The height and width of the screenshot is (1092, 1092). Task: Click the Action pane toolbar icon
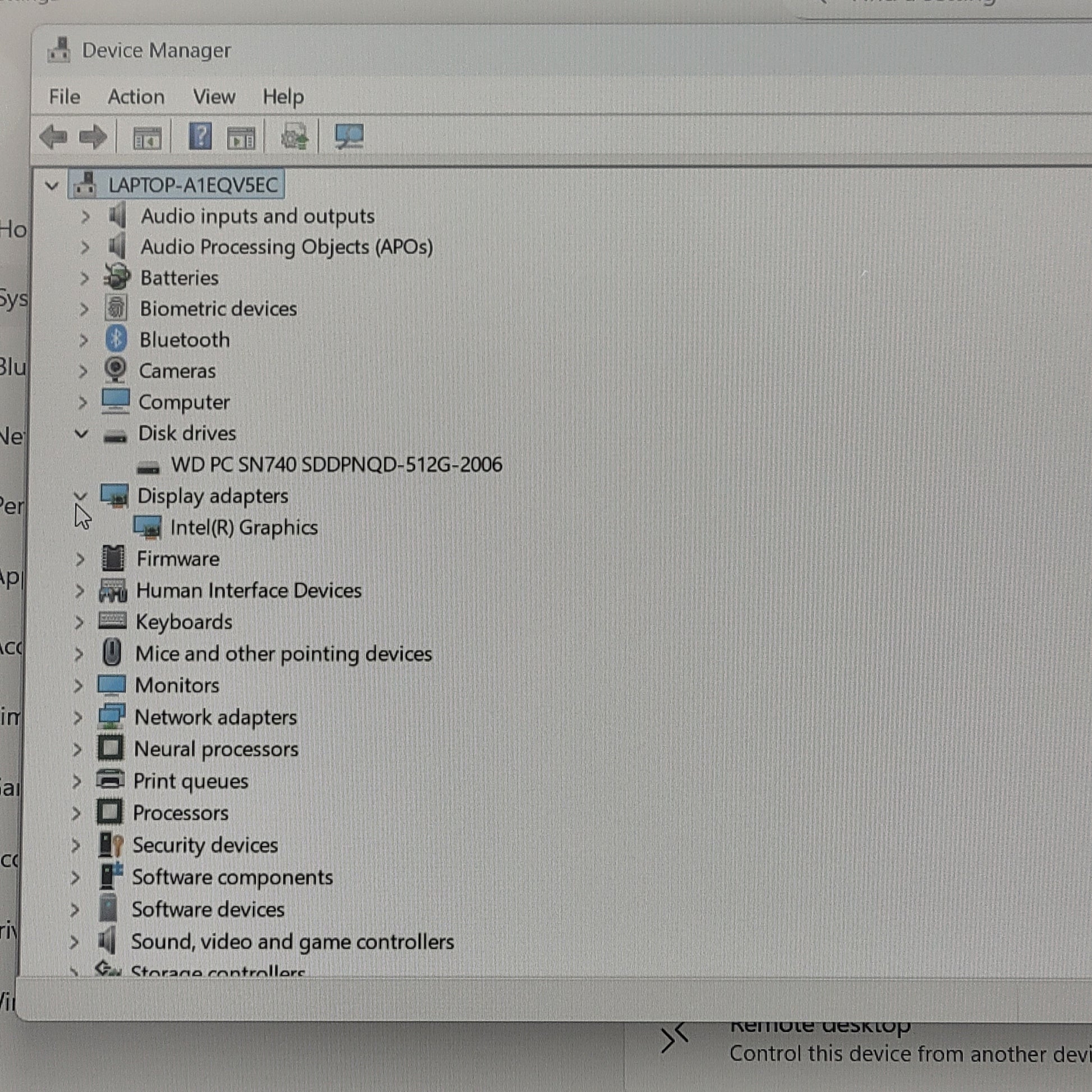point(241,138)
